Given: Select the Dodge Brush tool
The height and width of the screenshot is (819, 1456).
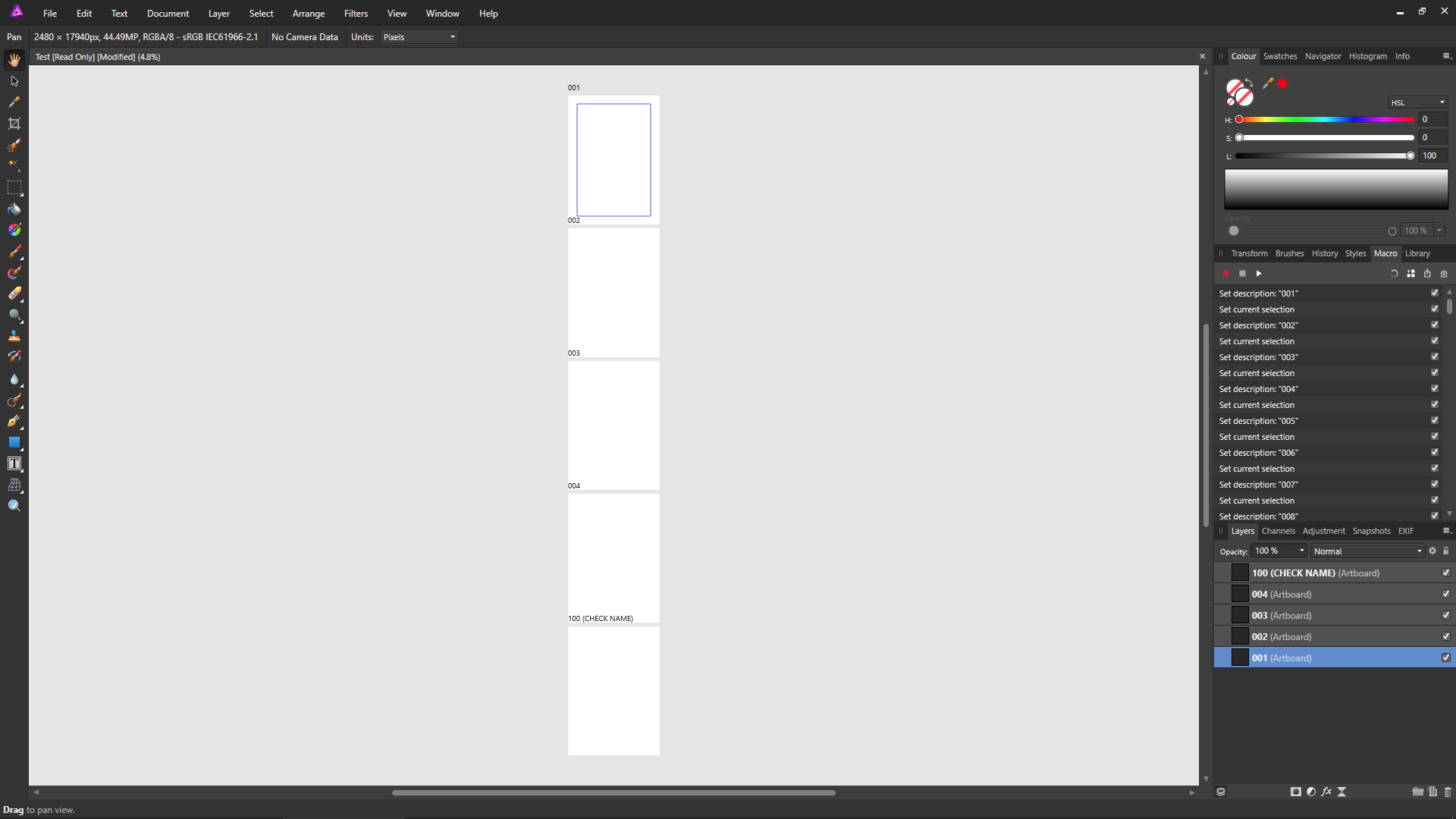Looking at the screenshot, I should click(x=14, y=315).
